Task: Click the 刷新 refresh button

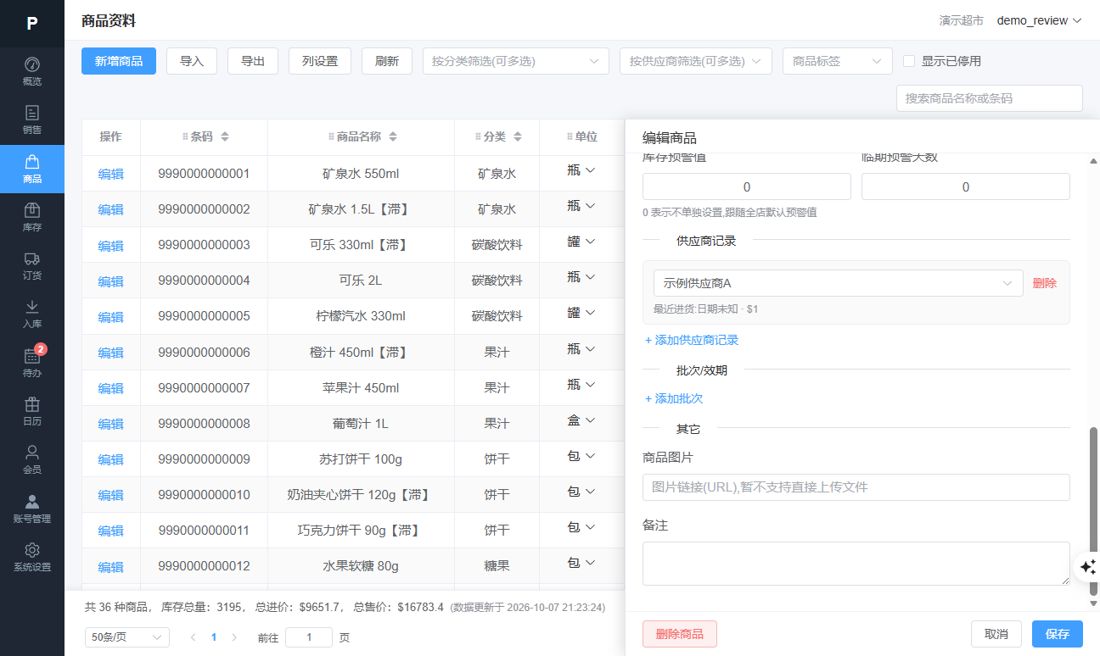Action: [387, 61]
